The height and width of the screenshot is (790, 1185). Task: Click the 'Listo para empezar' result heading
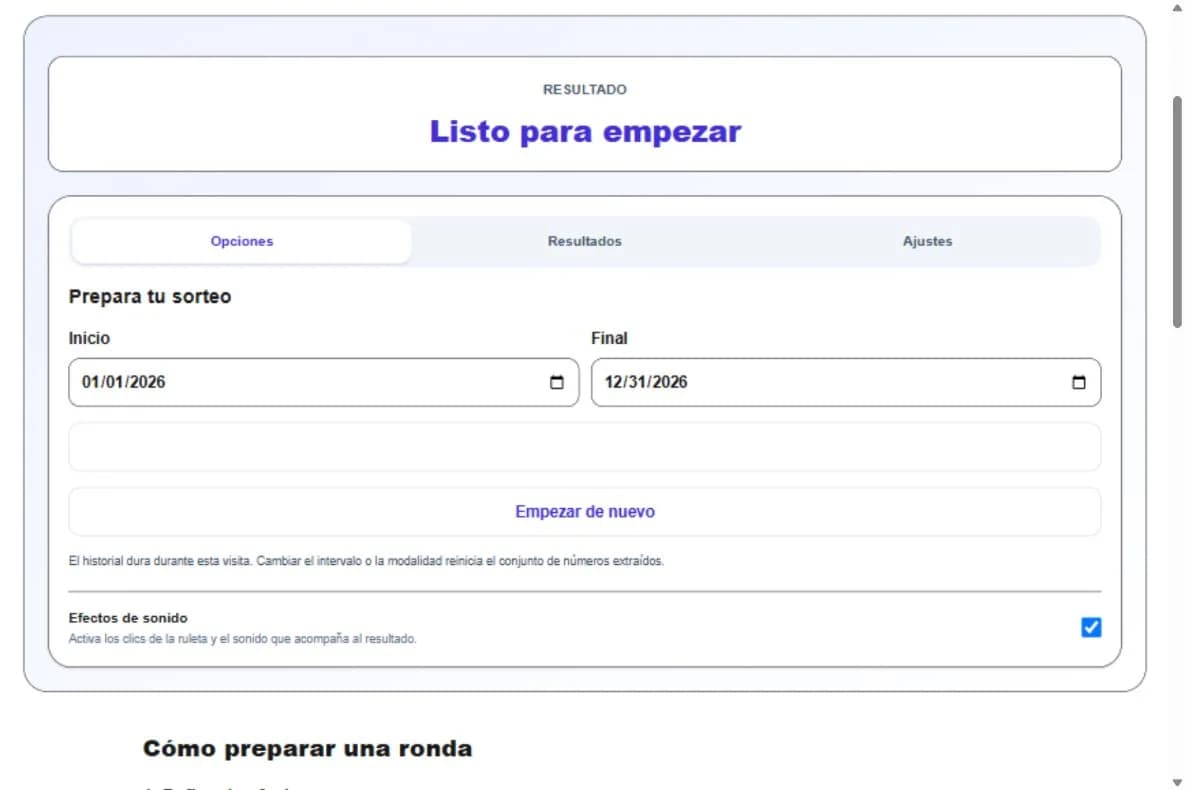tap(585, 132)
